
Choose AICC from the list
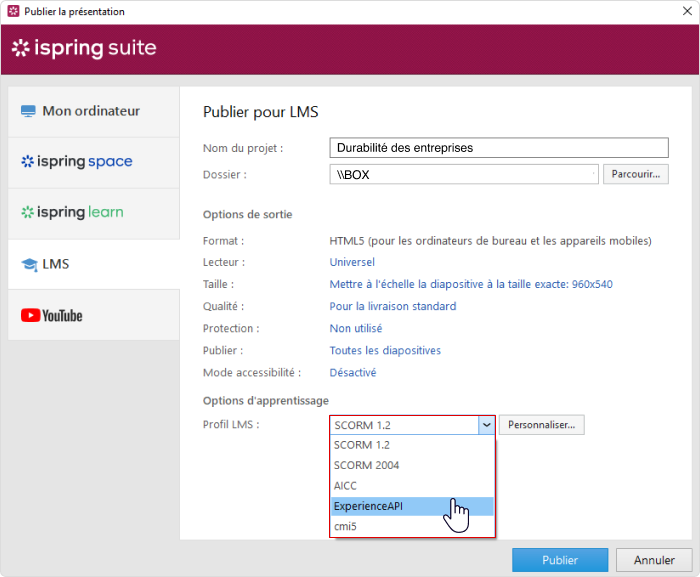click(412, 486)
